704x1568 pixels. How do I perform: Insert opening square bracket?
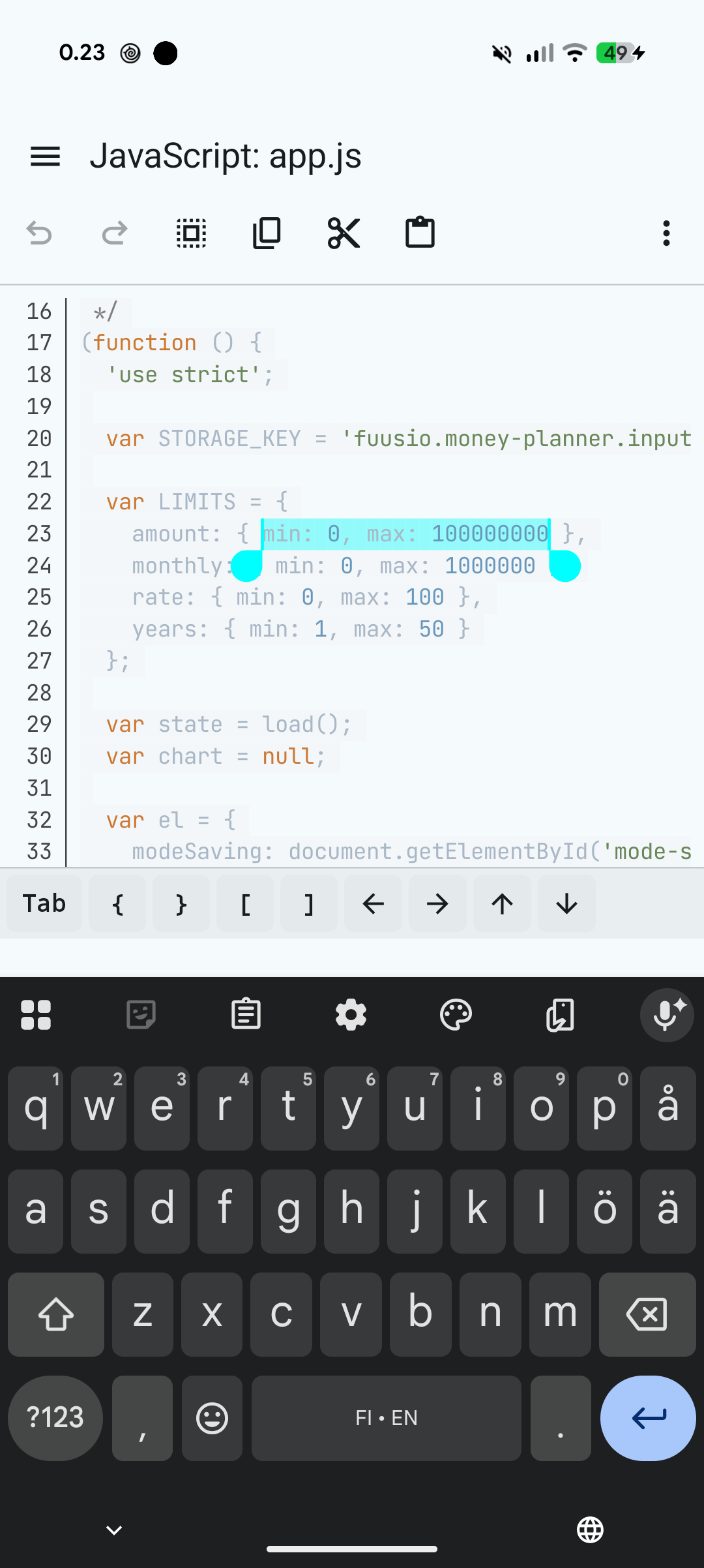(x=245, y=903)
